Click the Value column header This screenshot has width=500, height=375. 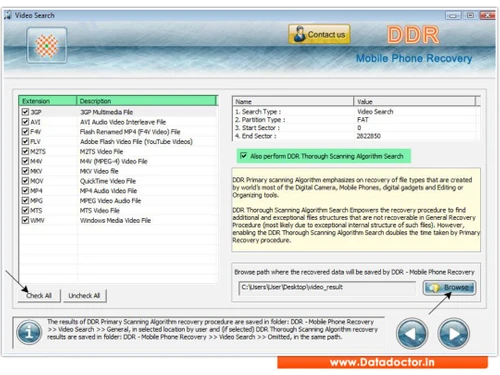415,101
